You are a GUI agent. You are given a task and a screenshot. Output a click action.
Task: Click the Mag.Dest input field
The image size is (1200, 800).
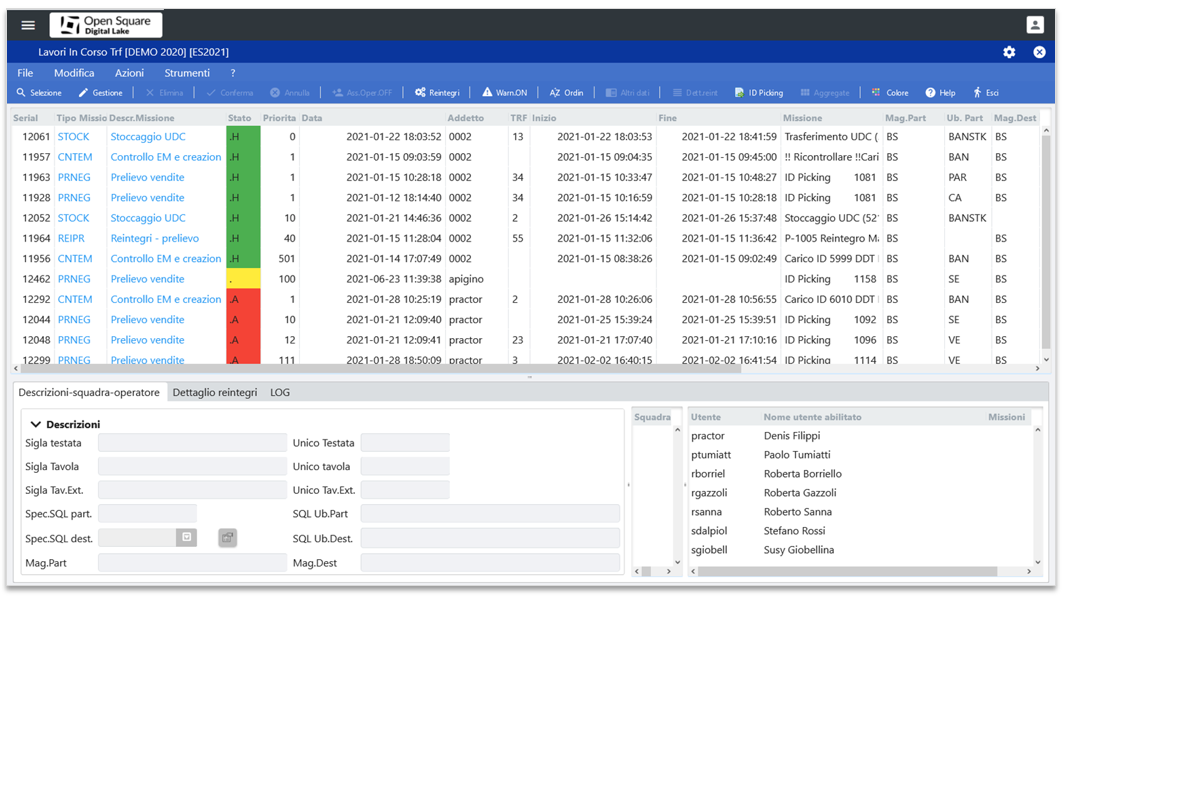tap(490, 563)
